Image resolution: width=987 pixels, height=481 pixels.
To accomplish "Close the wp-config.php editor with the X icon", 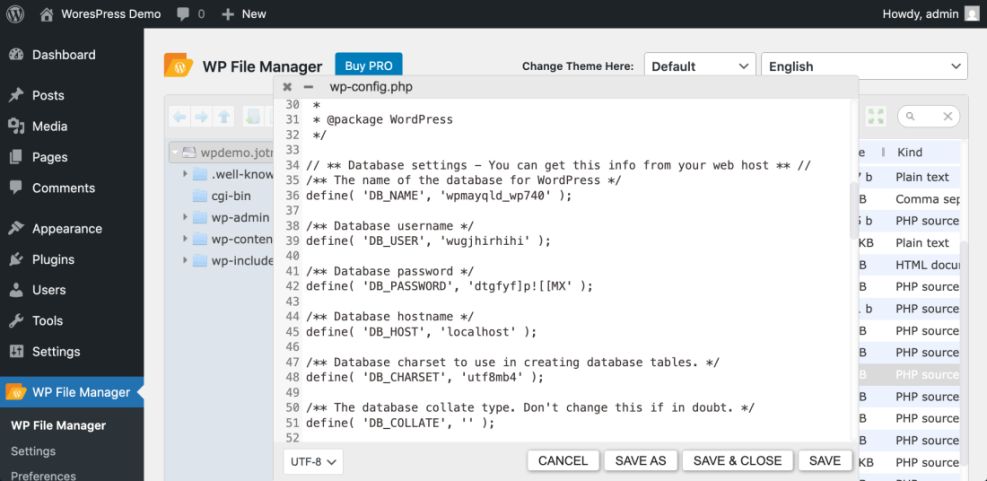I will point(287,87).
